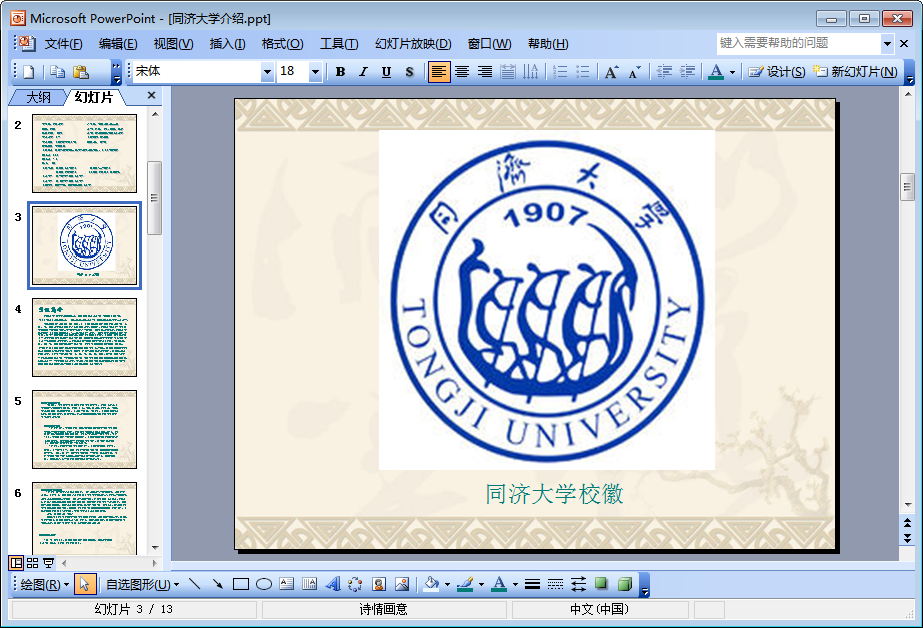
Task: Switch to 幻灯片 slides tab
Action: 94,97
